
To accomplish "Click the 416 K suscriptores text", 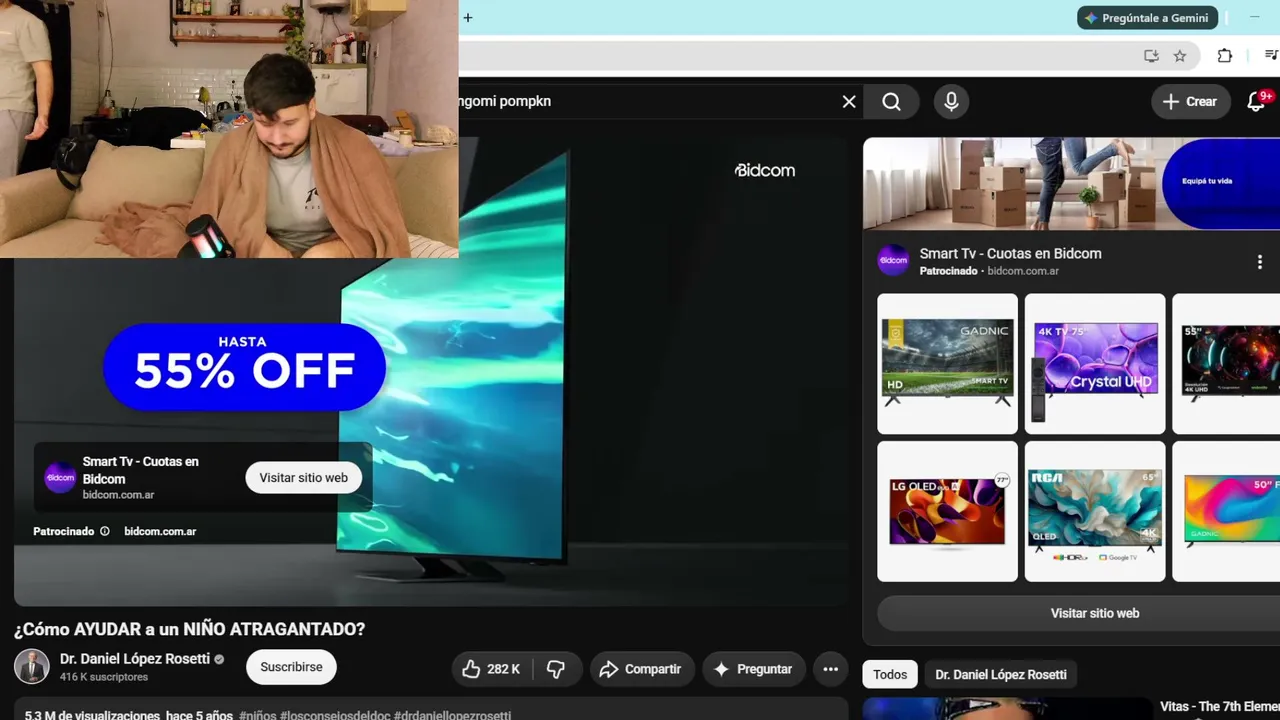I will [104, 677].
